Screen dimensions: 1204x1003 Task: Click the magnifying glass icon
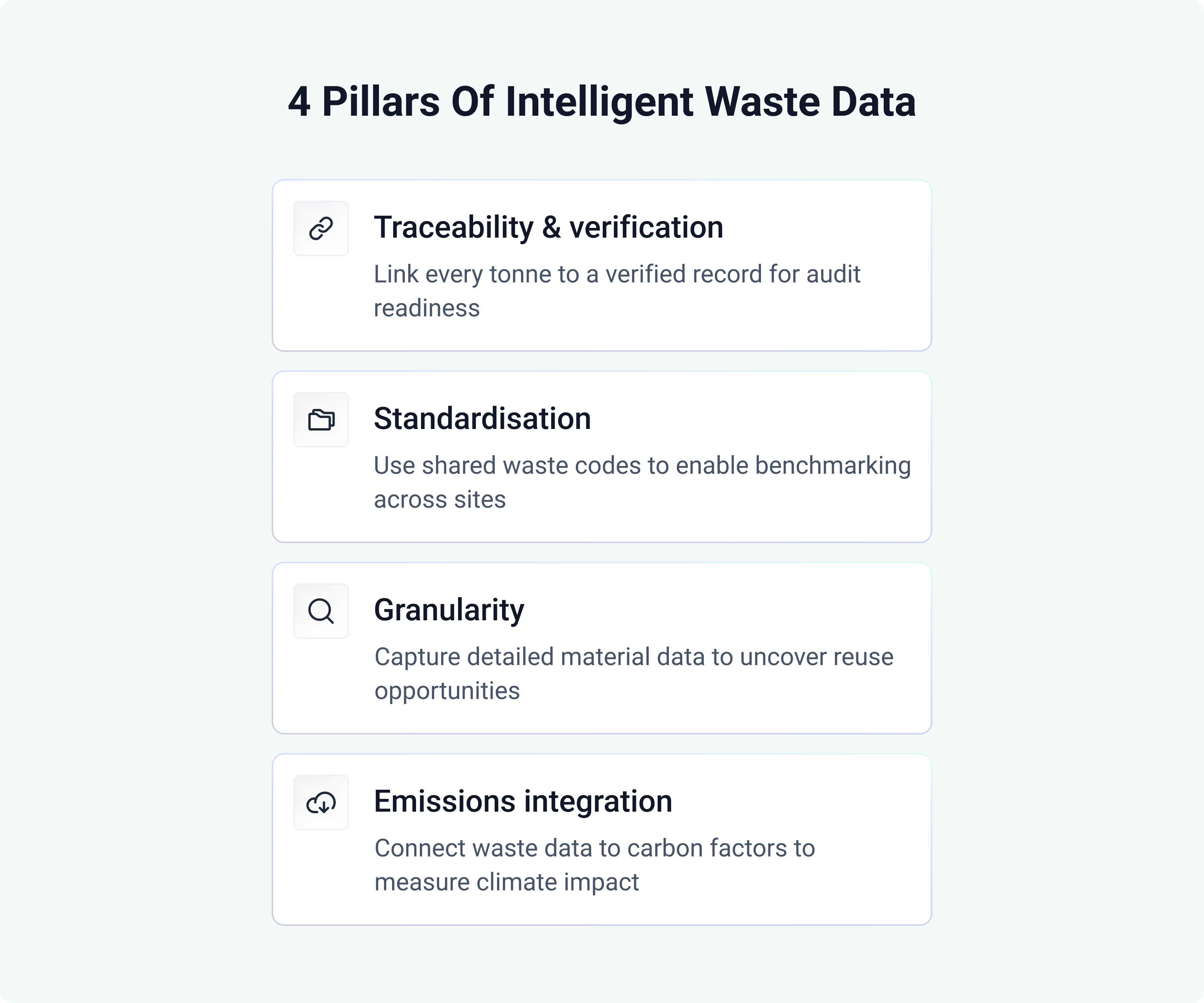[321, 611]
